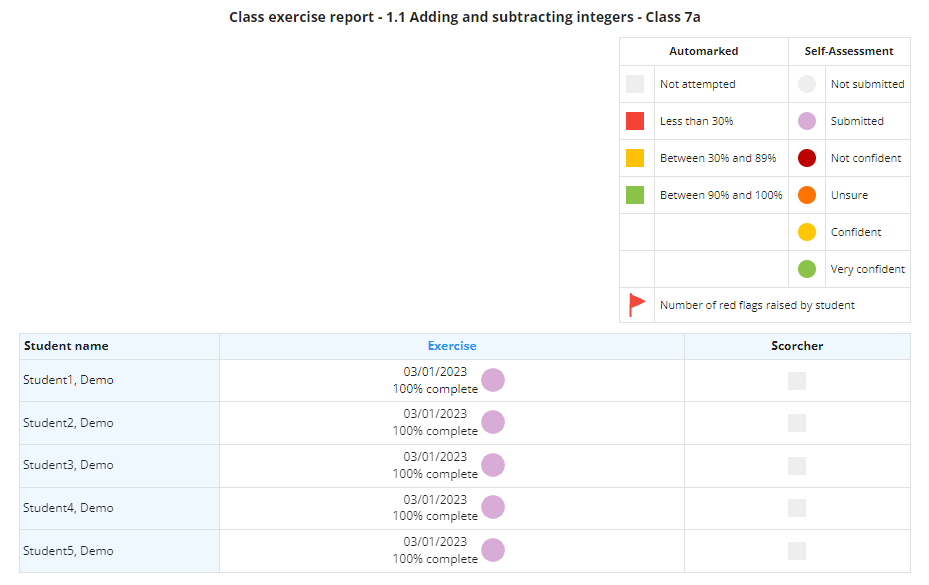Click Student4 purple submitted circle

coord(493,507)
